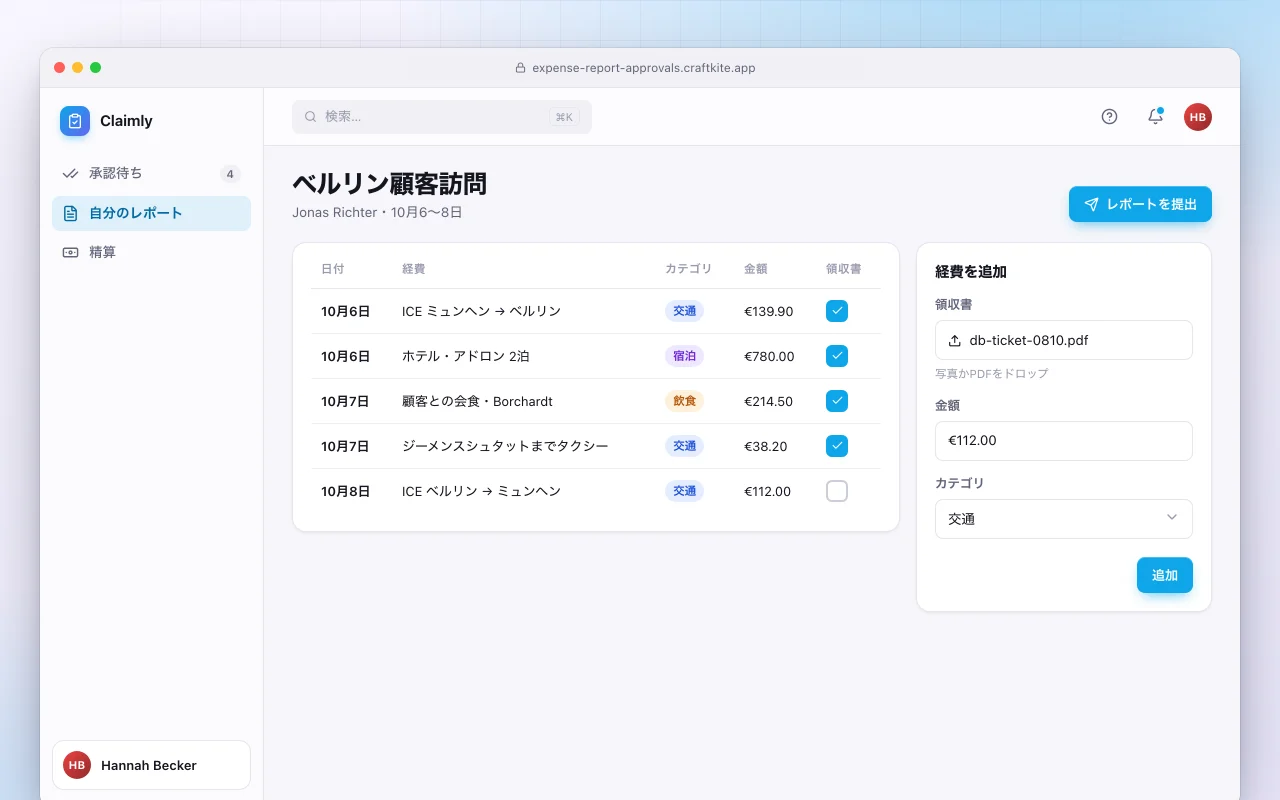Click the ベルリン顧客訪問 report title
This screenshot has height=800, width=1280.
coord(390,184)
